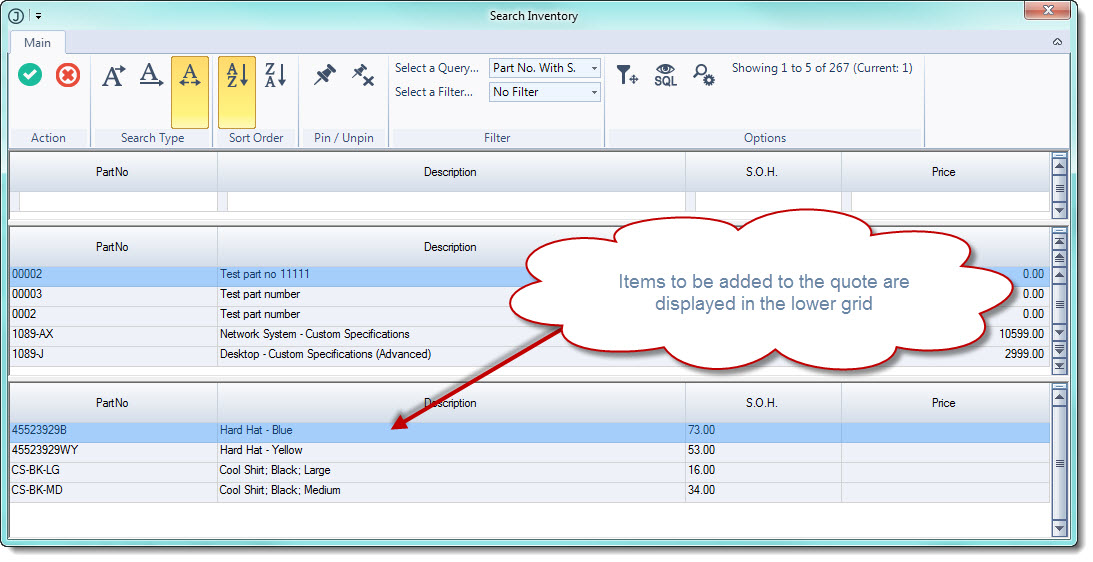Go to next page in middle grid scrollbar
Image resolution: width=1093 pixels, height=562 pixels.
pos(1060,349)
